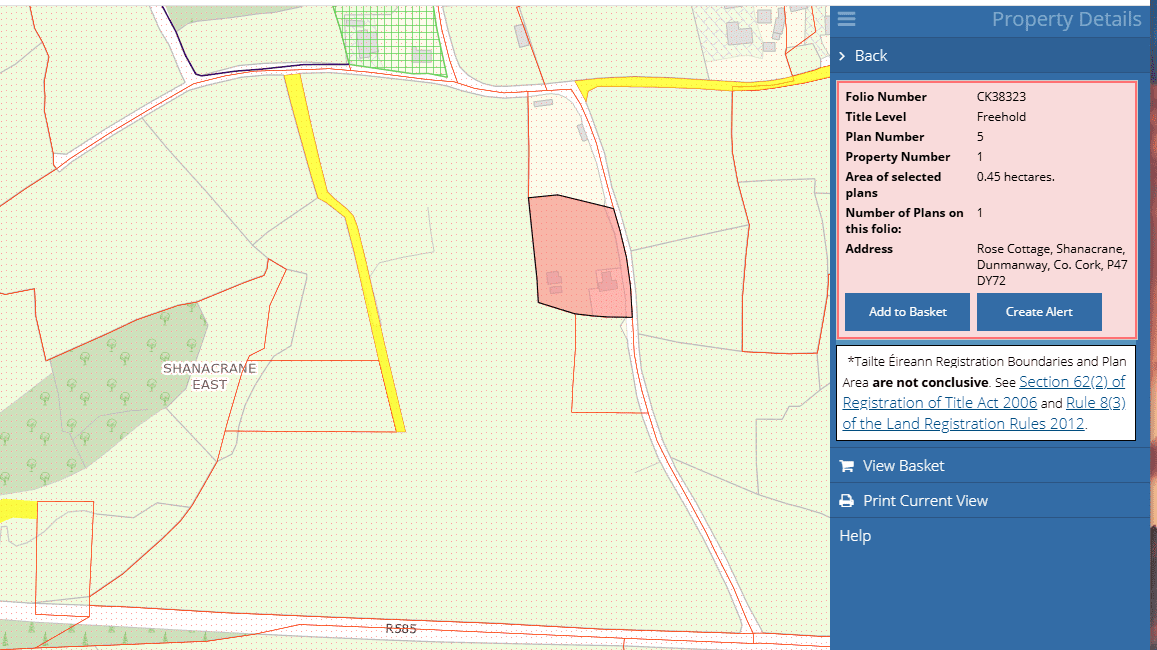The image size is (1157, 650).
Task: Click the printer icon for Print Current View
Action: [x=846, y=501]
